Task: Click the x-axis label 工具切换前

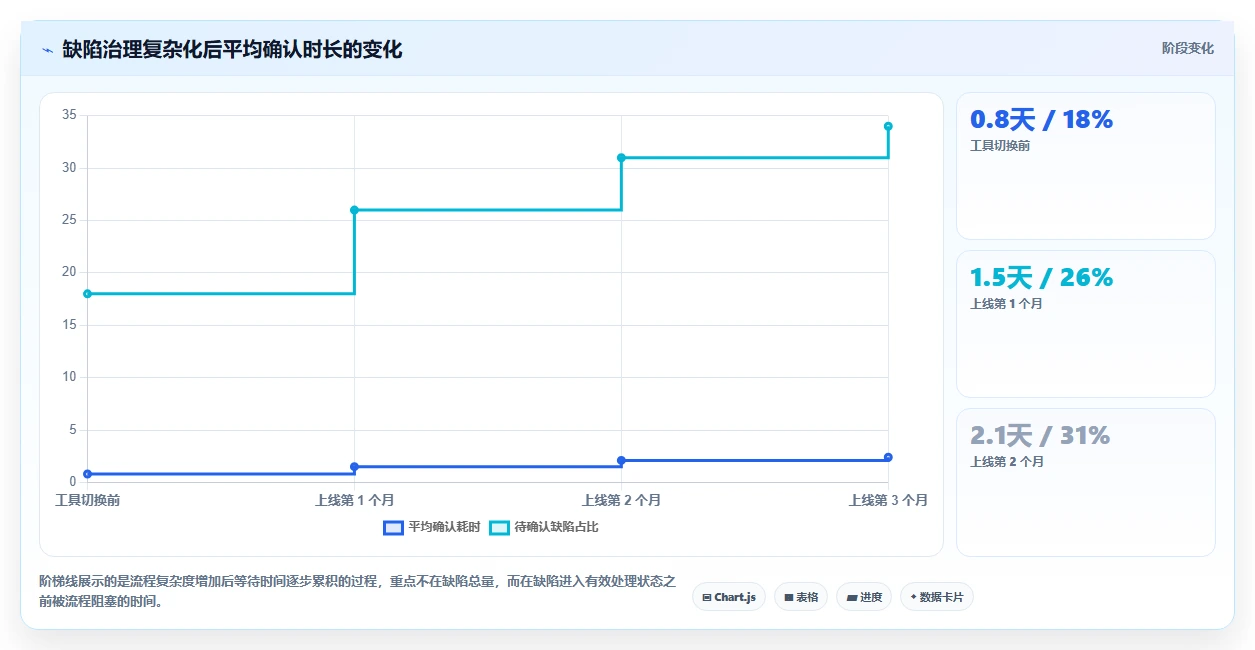Action: tap(87, 500)
